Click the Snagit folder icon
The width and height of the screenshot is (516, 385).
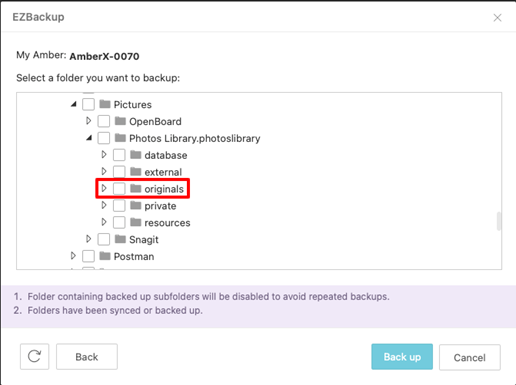pos(120,239)
